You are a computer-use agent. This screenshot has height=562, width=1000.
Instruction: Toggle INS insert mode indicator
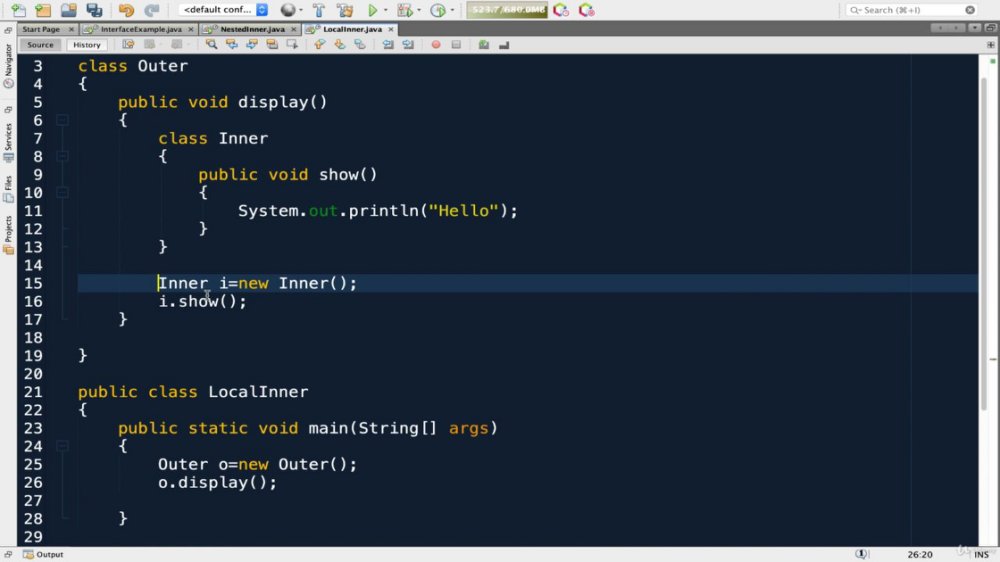[982, 554]
